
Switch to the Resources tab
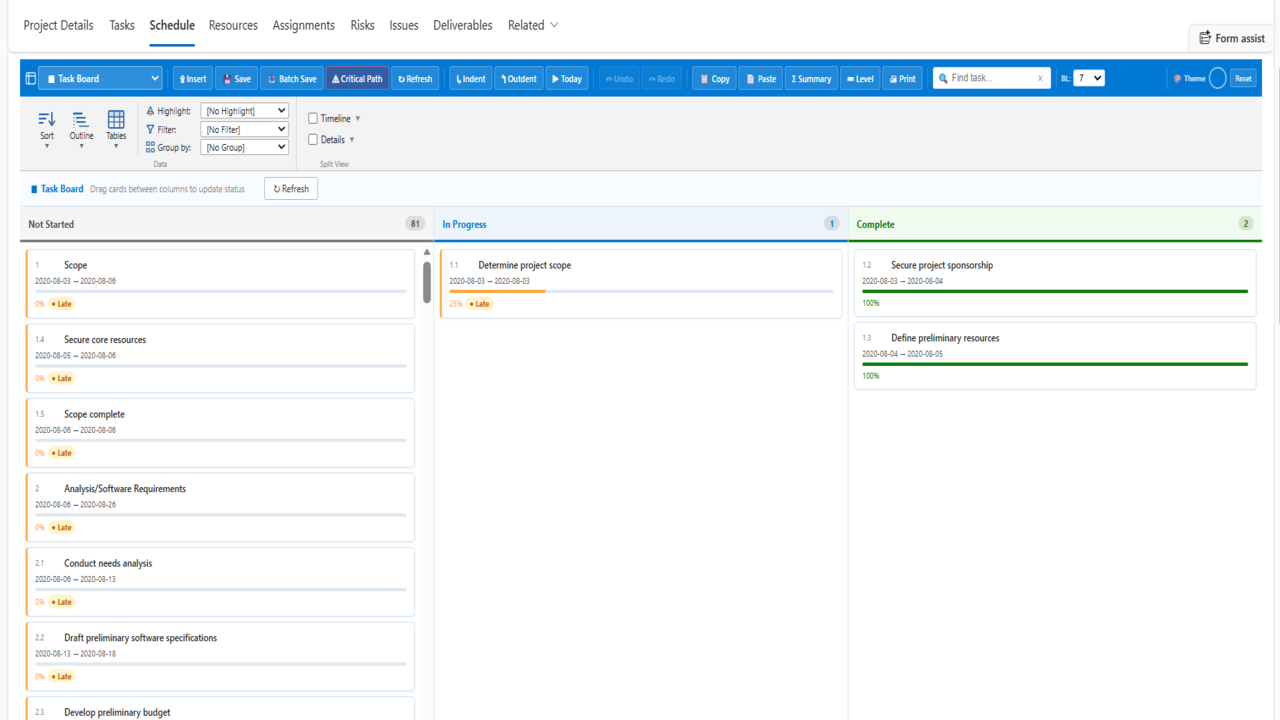tap(233, 25)
